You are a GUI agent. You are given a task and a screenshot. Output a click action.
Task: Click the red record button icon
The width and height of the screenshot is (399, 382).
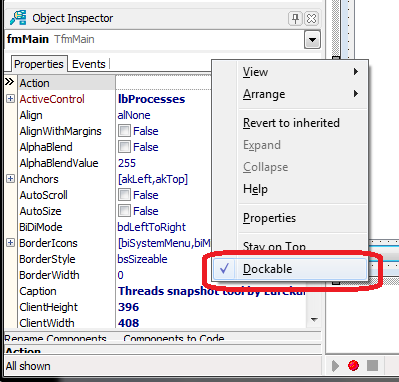(353, 365)
